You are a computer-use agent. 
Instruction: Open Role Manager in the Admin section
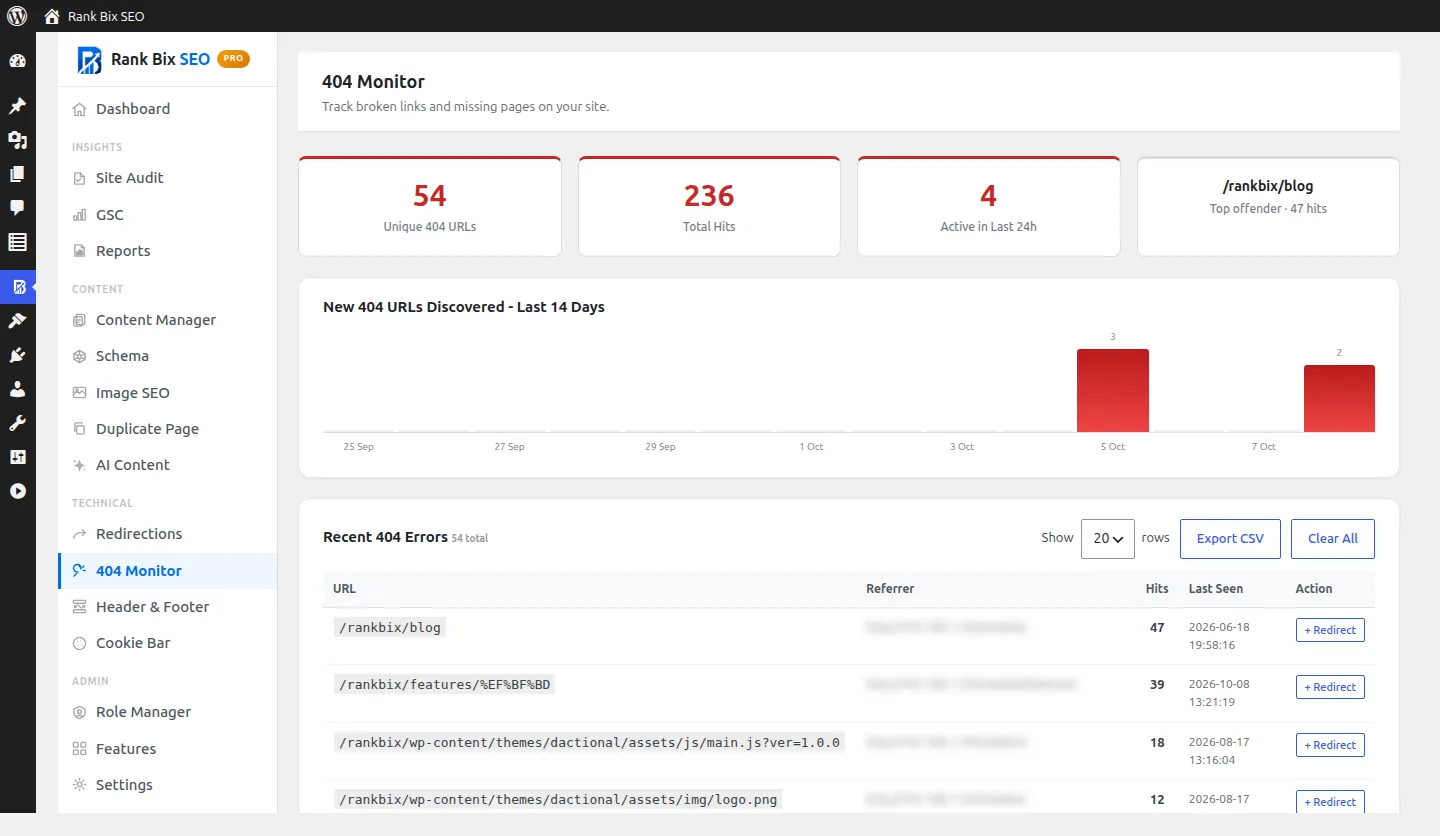coord(167,712)
